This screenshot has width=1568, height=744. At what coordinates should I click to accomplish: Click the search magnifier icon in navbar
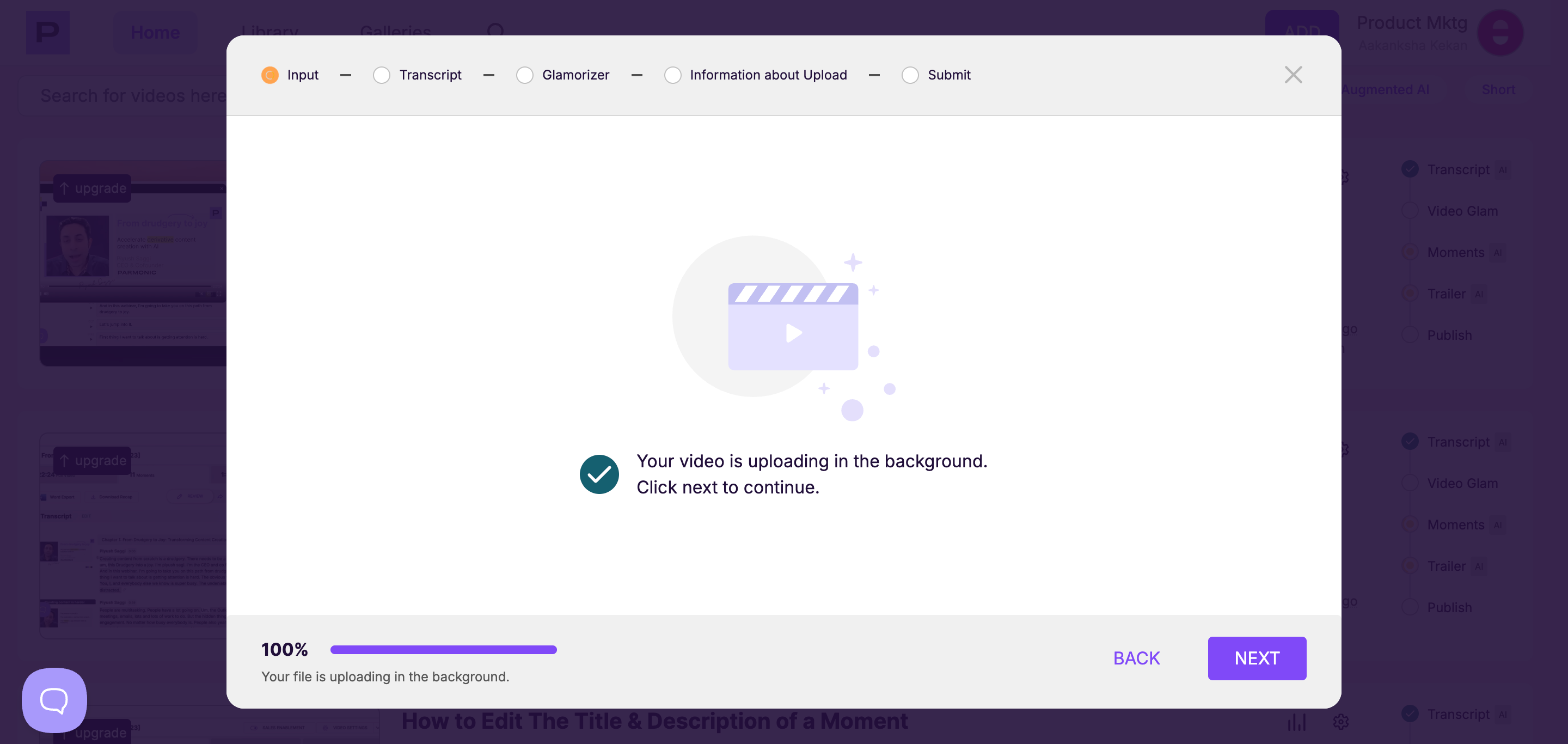496,32
